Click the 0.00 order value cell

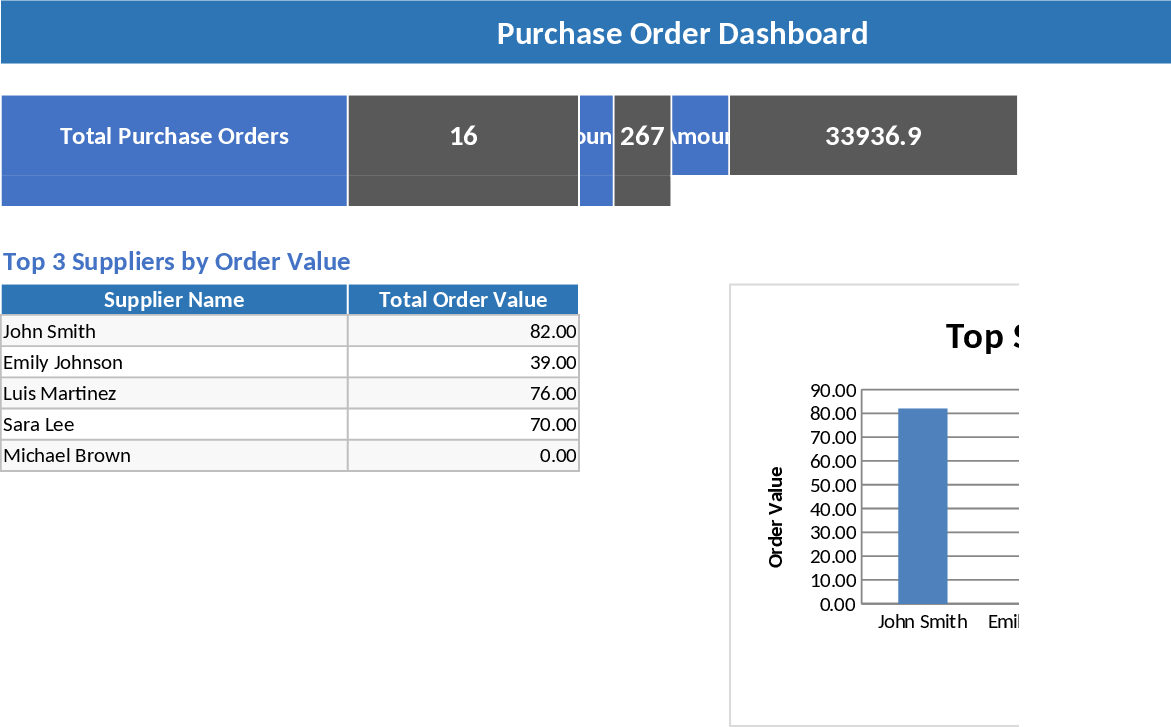point(463,456)
